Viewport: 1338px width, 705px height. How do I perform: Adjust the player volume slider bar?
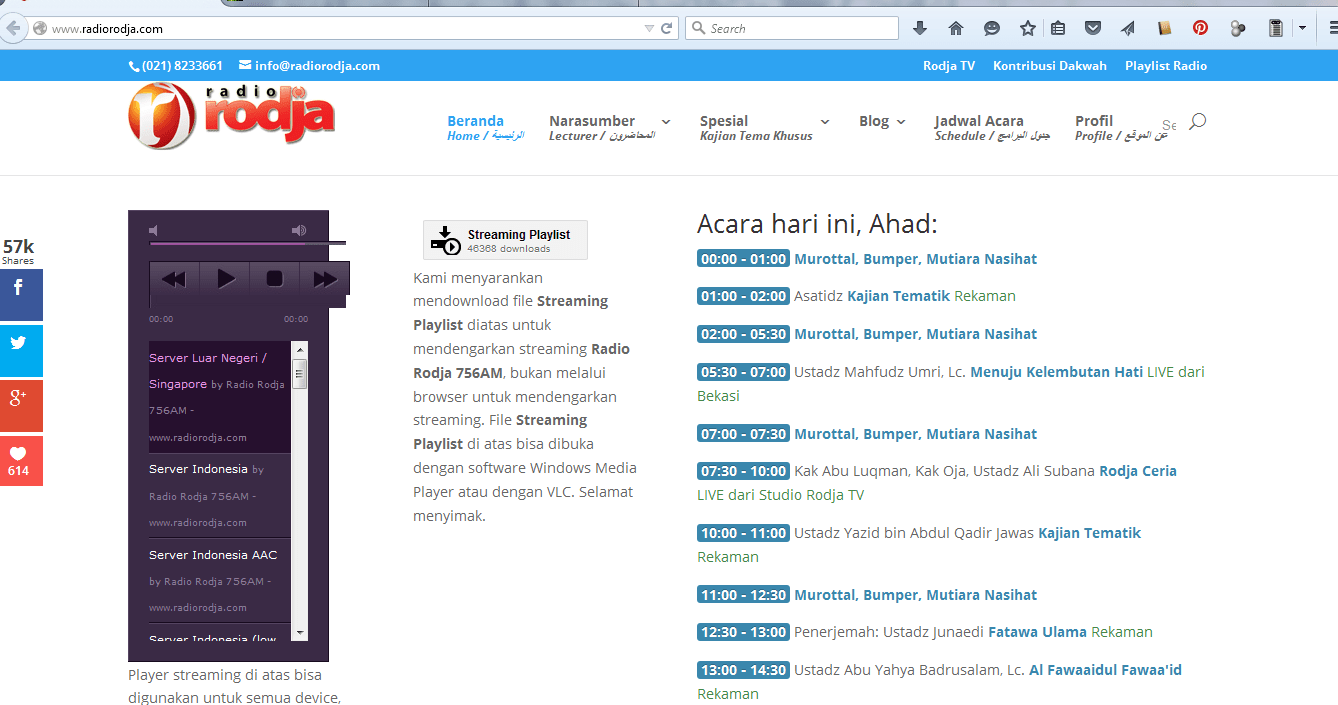pyautogui.click(x=247, y=243)
